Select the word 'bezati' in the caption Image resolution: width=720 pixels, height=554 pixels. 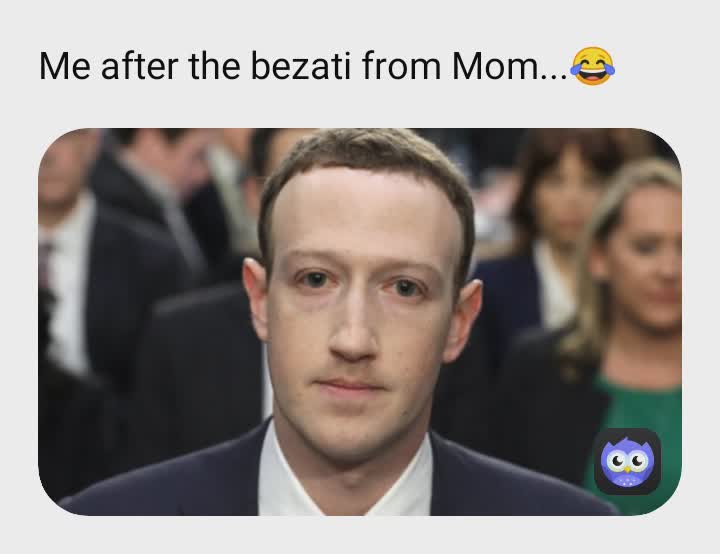[301, 66]
